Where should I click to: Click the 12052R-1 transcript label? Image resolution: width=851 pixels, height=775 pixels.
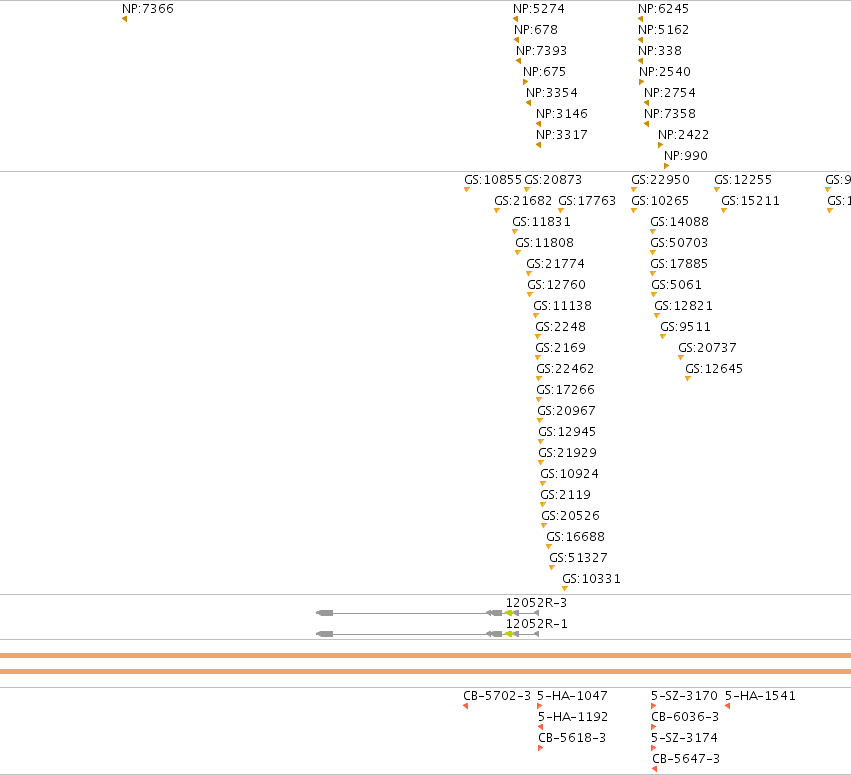tap(536, 624)
